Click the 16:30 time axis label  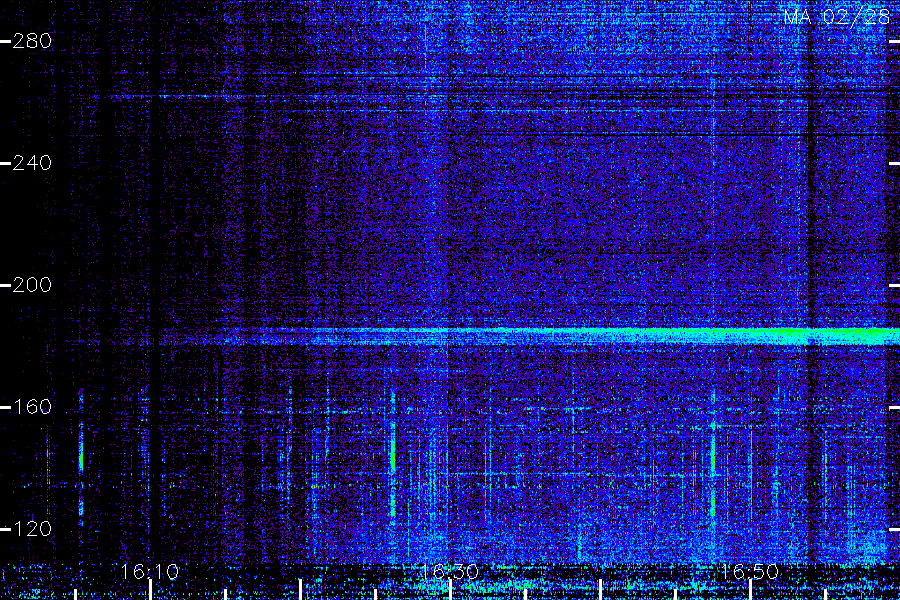point(449,571)
